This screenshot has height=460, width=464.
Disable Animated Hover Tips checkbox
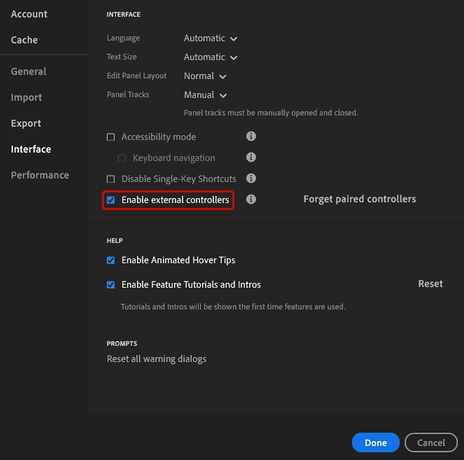[x=111, y=260]
